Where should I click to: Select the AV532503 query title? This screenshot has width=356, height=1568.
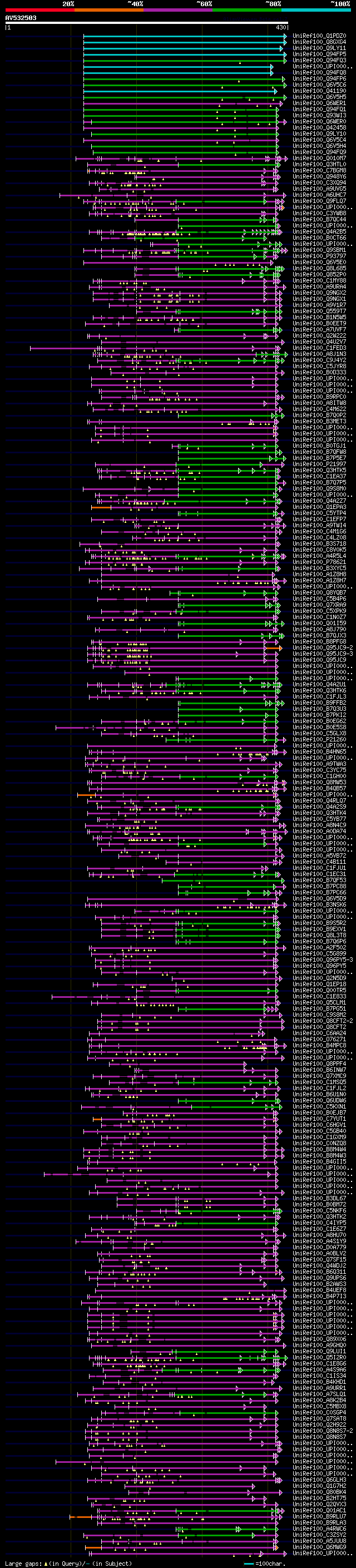click(21, 18)
